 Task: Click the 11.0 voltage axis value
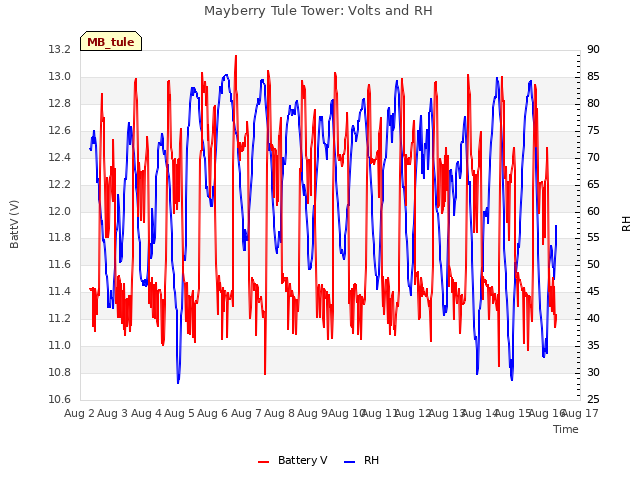[x=60, y=345]
